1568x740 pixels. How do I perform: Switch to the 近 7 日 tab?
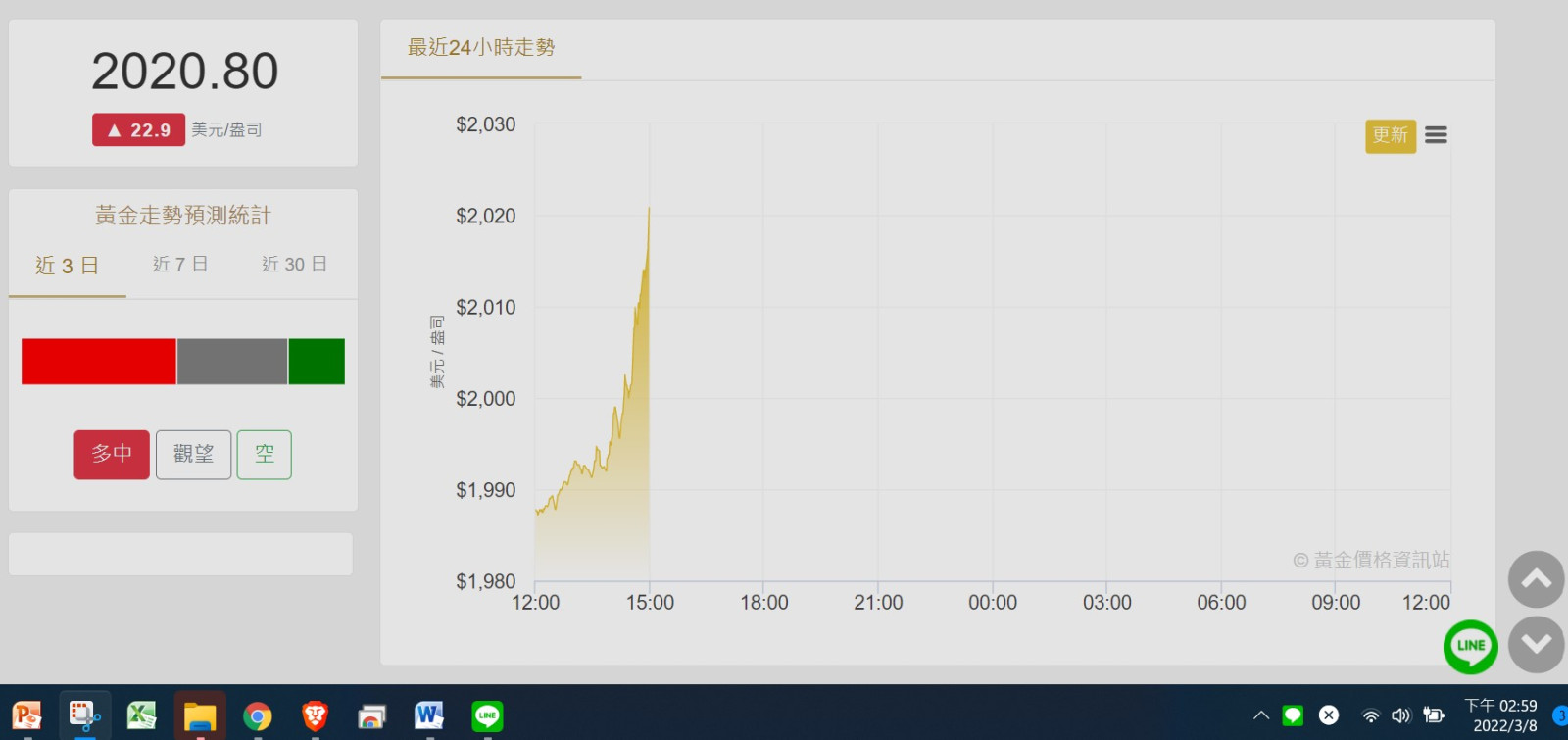click(180, 265)
